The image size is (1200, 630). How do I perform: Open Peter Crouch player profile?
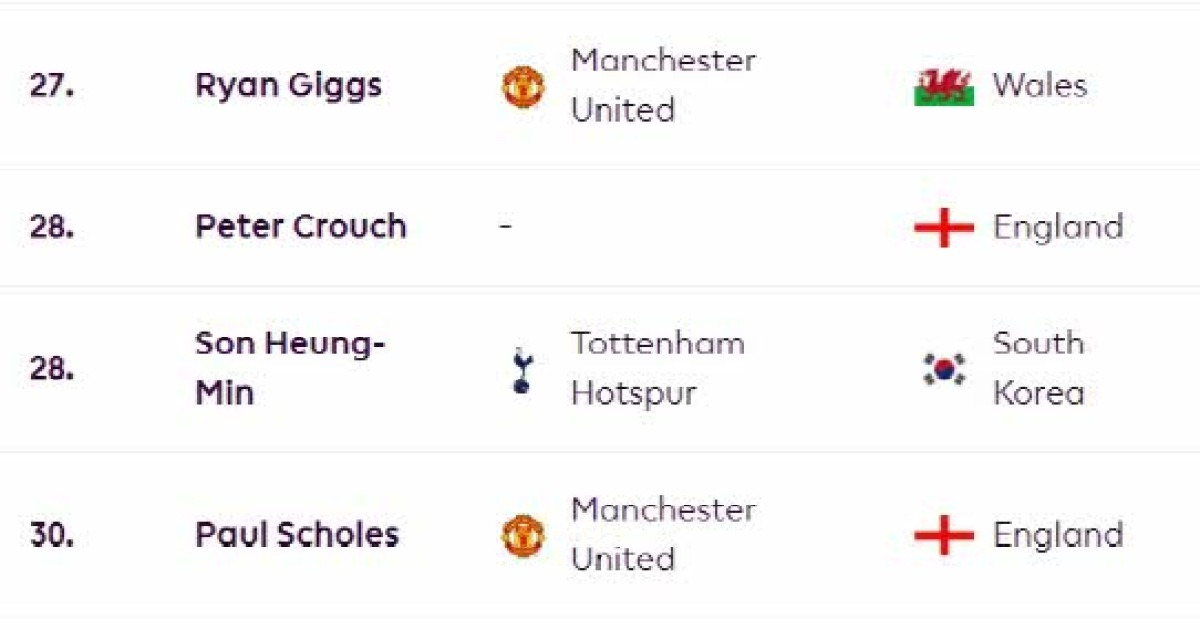(x=301, y=227)
